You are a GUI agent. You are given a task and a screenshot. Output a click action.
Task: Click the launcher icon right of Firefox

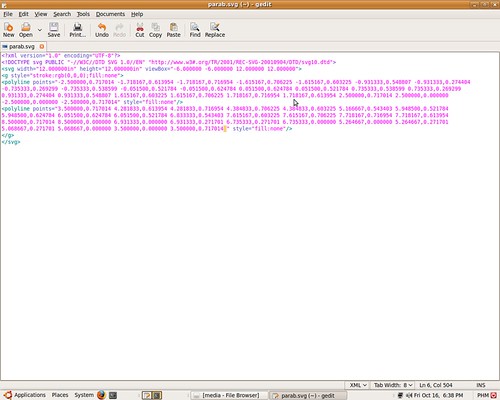click(113, 395)
